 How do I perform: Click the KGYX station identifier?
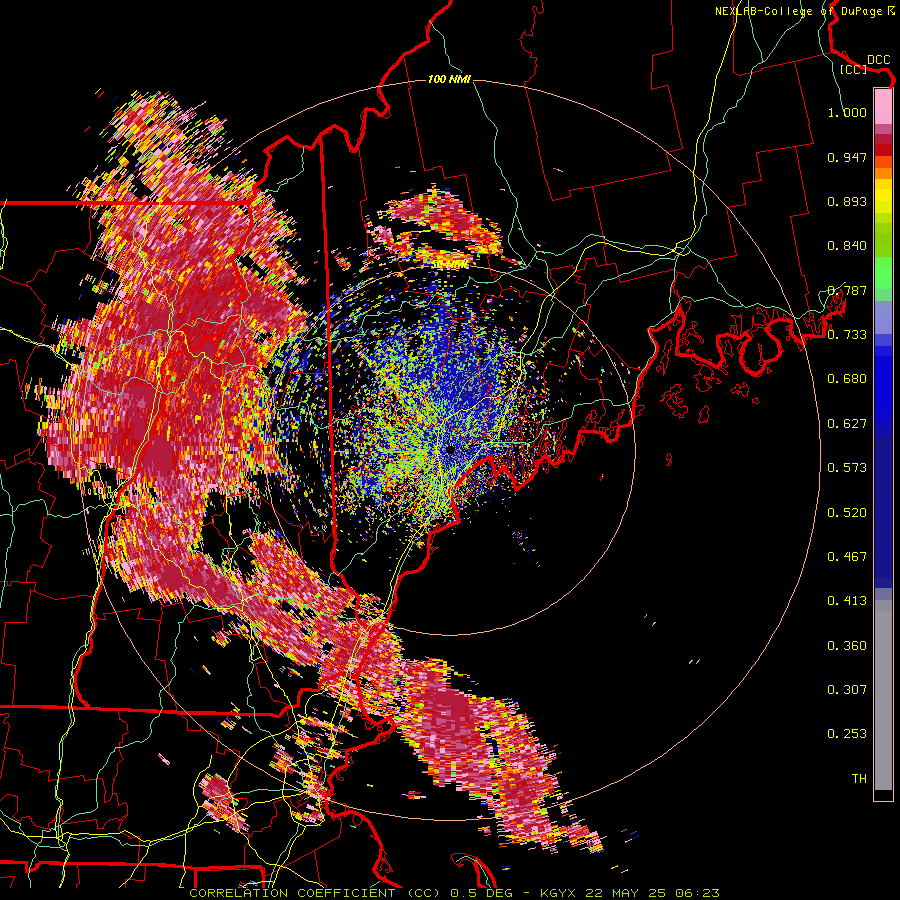558,893
